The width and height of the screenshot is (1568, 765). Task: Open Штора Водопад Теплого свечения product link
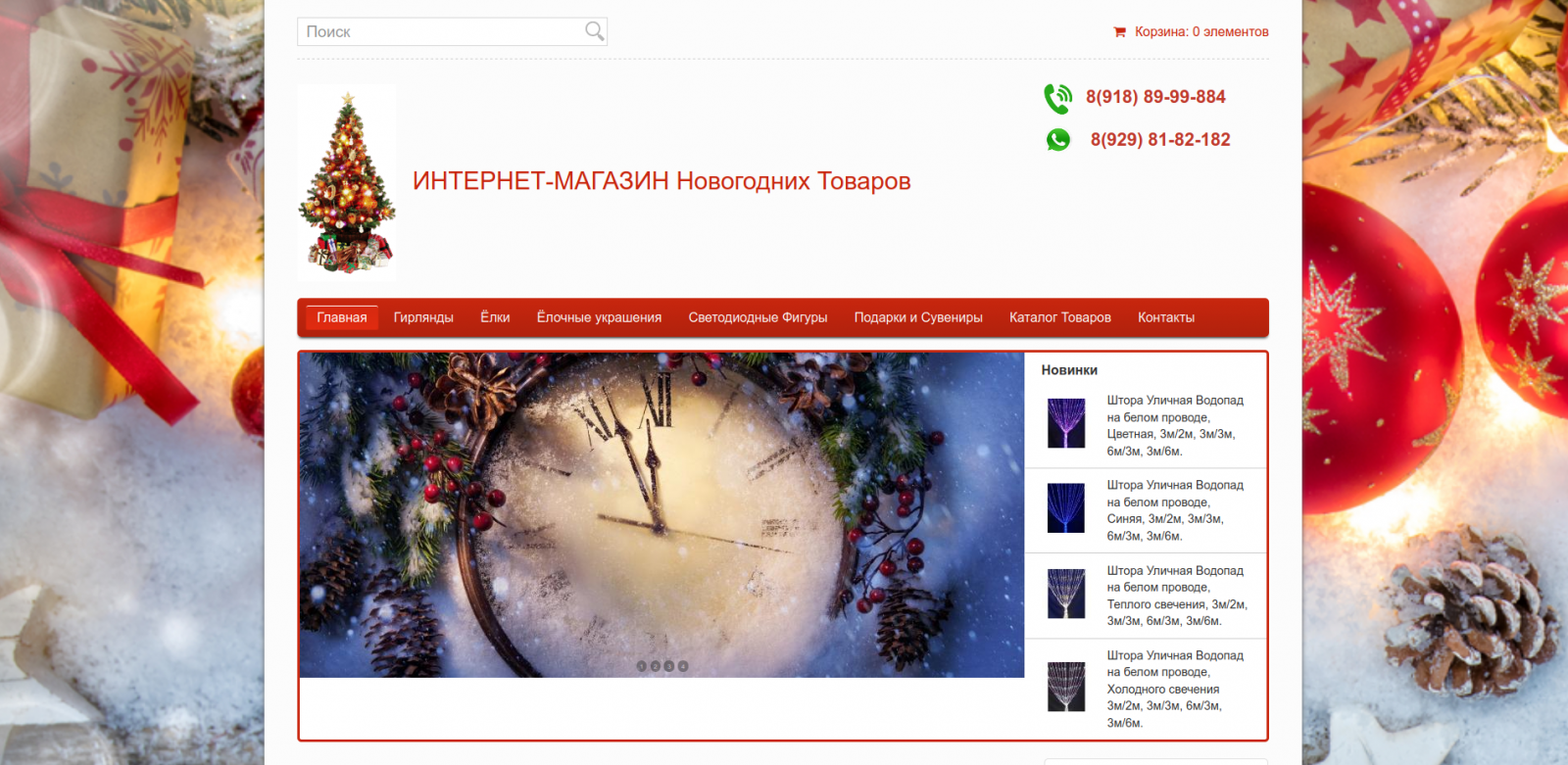tap(1177, 596)
